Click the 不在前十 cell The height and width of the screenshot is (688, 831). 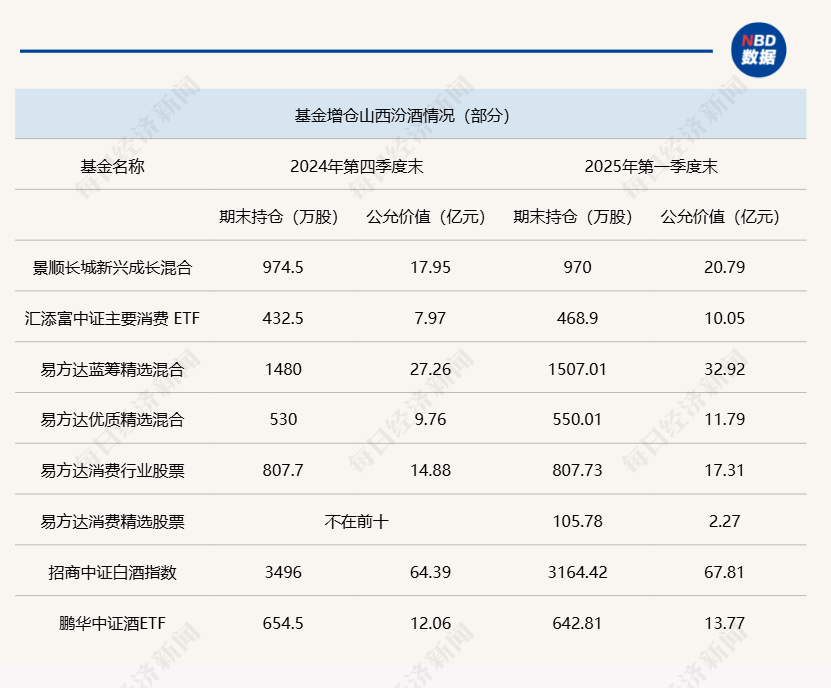coord(356,521)
